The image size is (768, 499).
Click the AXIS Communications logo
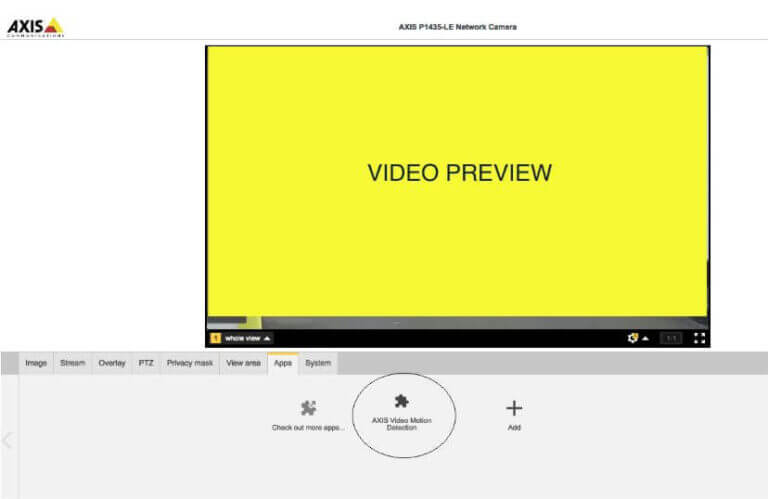click(35, 27)
